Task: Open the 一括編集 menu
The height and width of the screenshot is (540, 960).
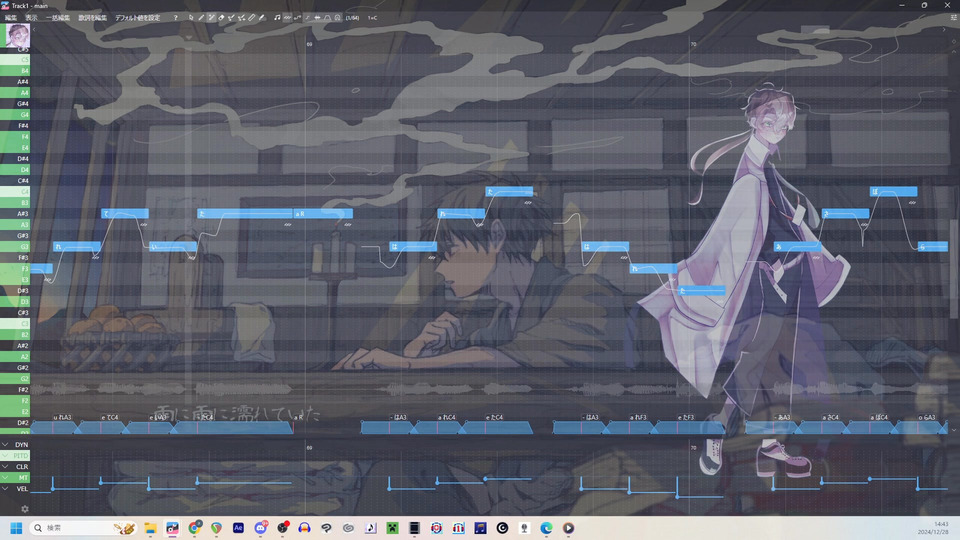Action: click(58, 18)
